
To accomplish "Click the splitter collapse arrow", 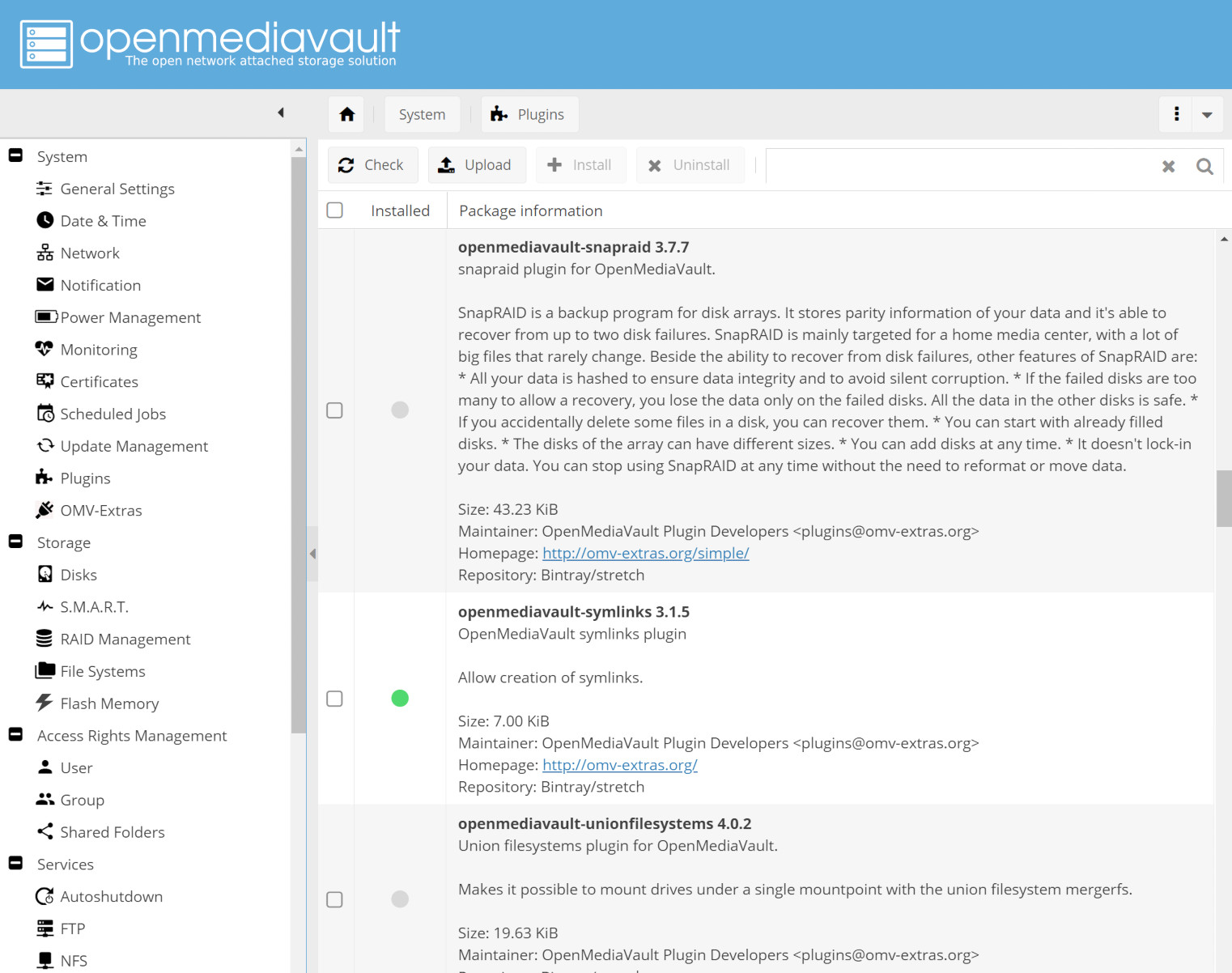I will tap(312, 554).
